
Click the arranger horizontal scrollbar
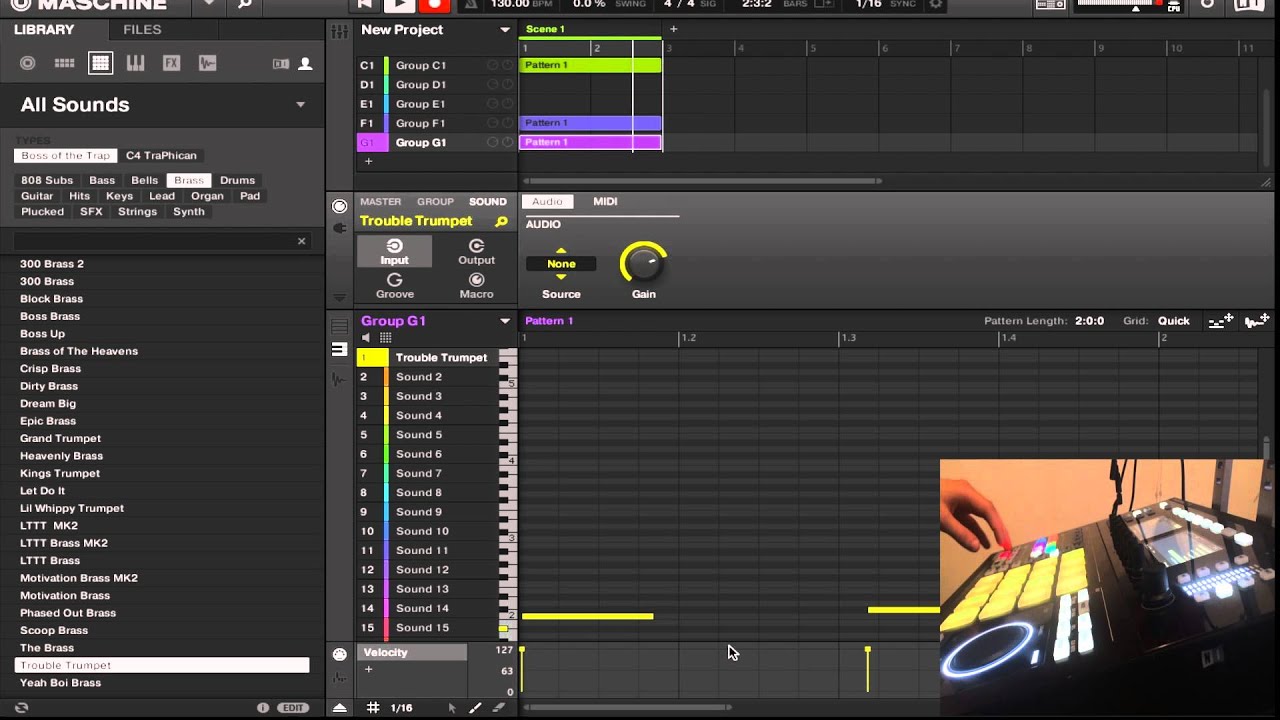tap(703, 181)
